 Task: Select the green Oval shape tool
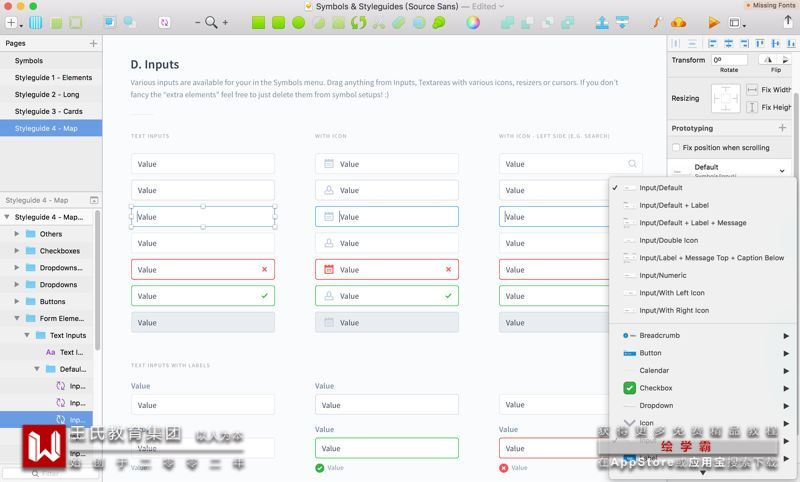point(298,22)
